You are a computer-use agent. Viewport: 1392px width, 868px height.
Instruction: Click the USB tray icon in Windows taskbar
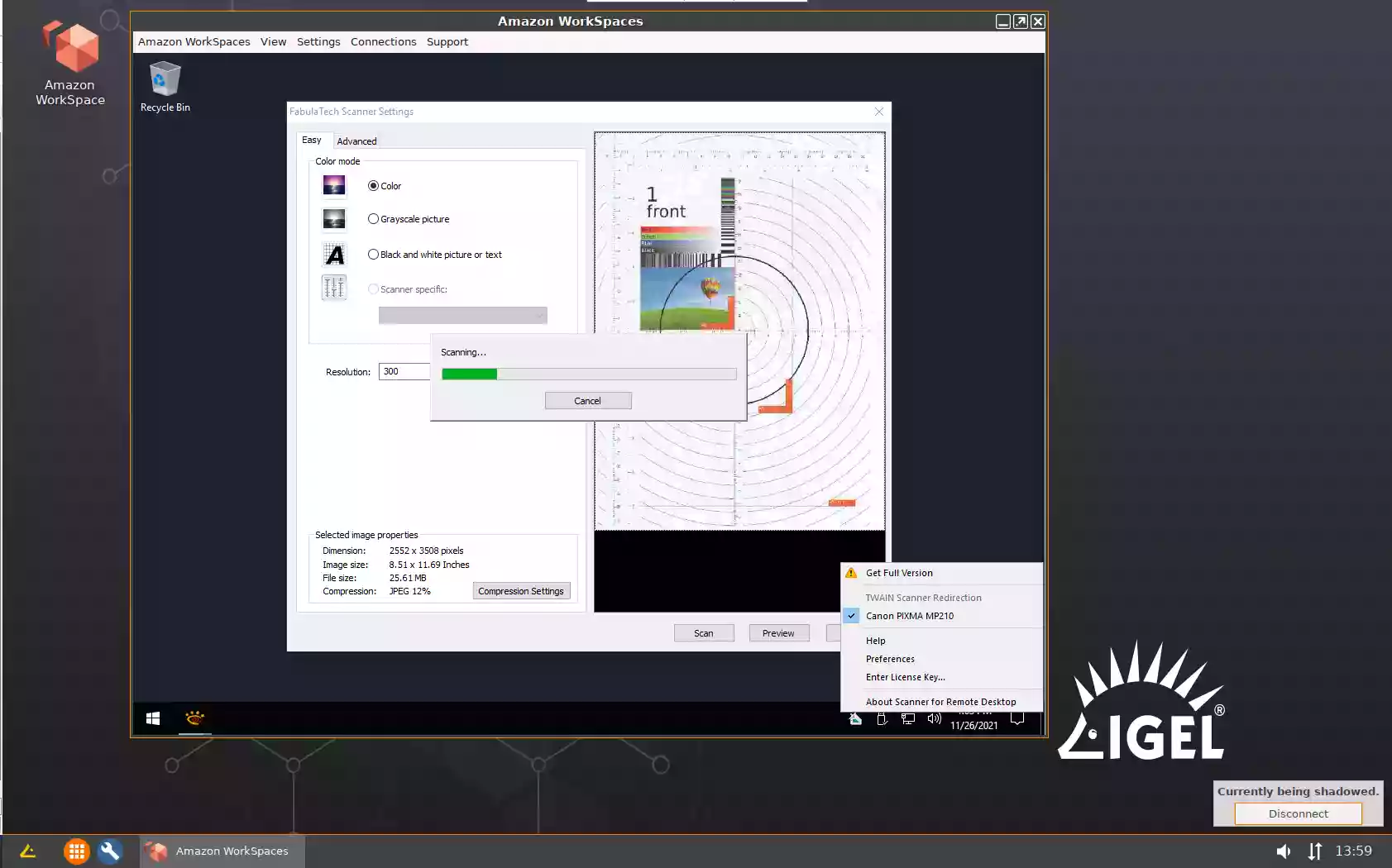[882, 719]
